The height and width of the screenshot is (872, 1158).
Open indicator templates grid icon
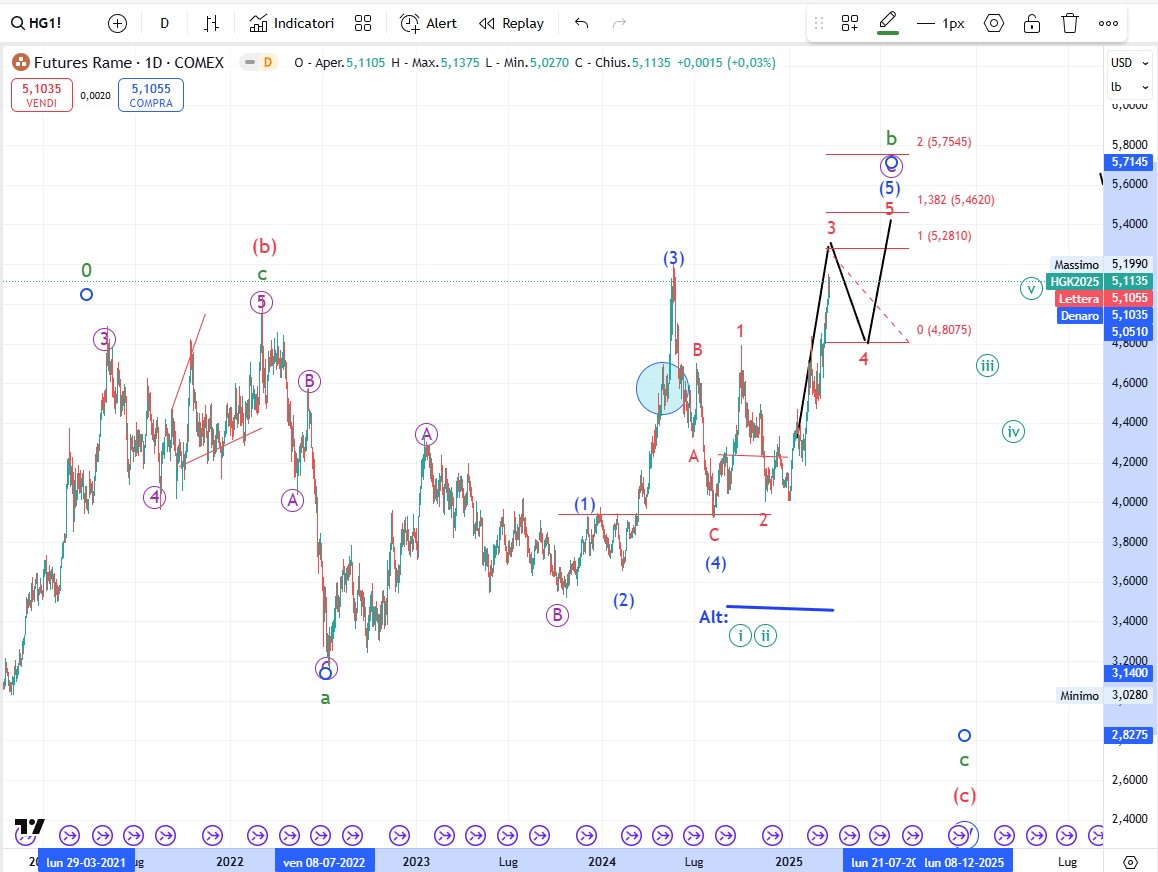[x=363, y=24]
